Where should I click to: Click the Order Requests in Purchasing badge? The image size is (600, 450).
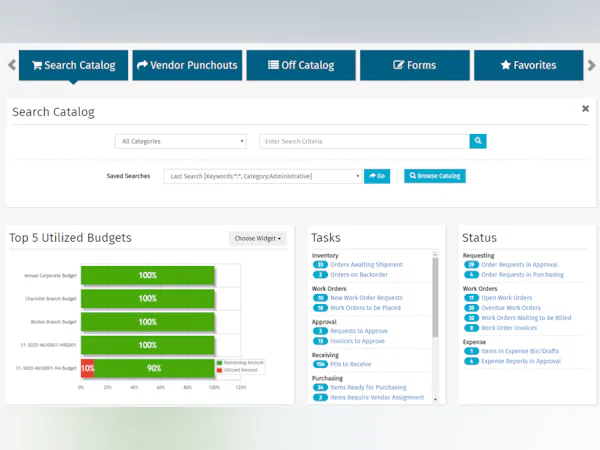coord(471,274)
